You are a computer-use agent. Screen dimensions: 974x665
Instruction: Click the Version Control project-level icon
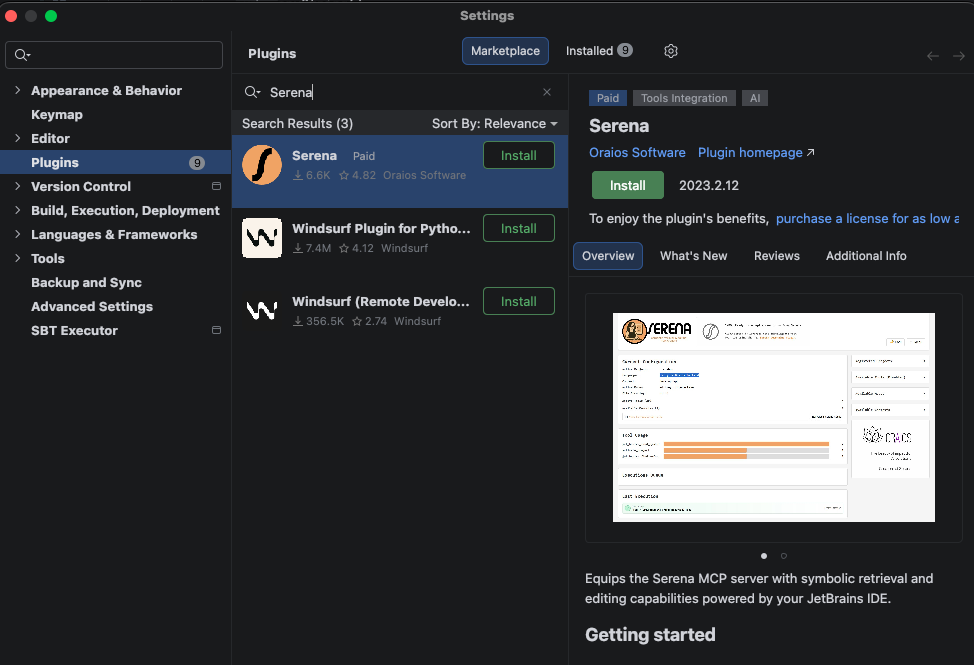[x=216, y=186]
